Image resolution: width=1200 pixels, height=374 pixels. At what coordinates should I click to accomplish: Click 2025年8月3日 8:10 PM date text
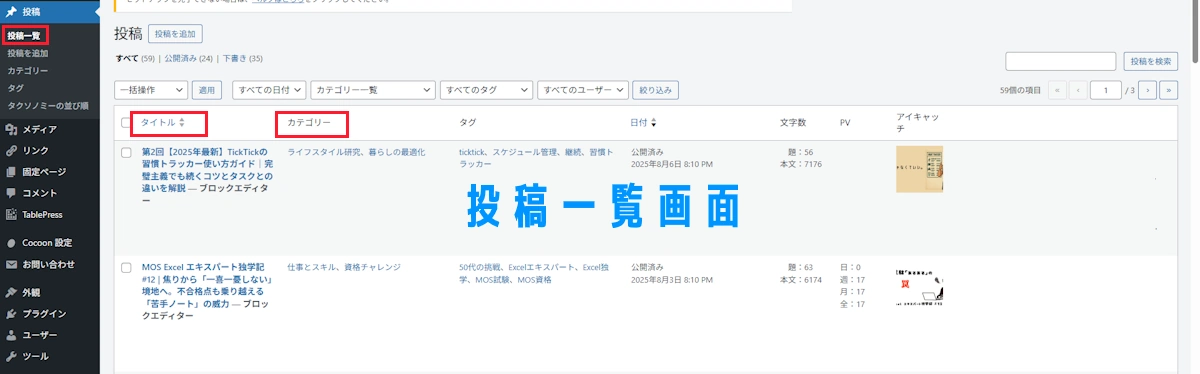pos(671,280)
